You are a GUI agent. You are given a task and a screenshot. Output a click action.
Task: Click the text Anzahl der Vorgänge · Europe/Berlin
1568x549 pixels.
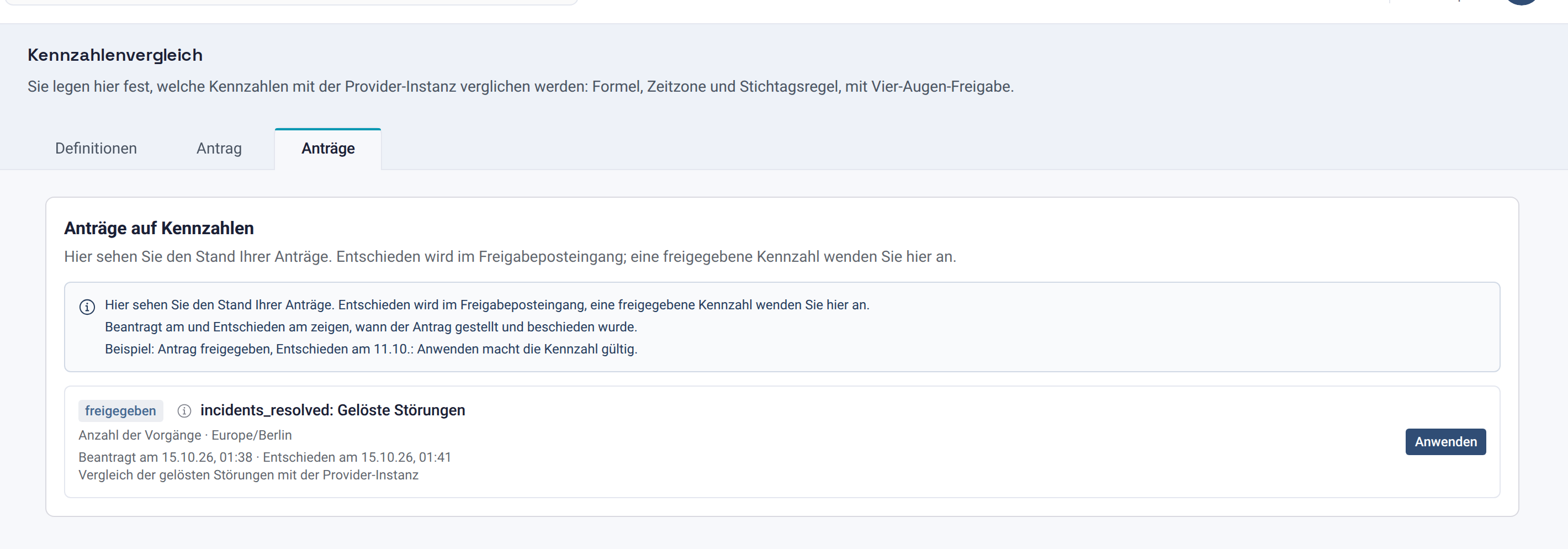pos(185,435)
